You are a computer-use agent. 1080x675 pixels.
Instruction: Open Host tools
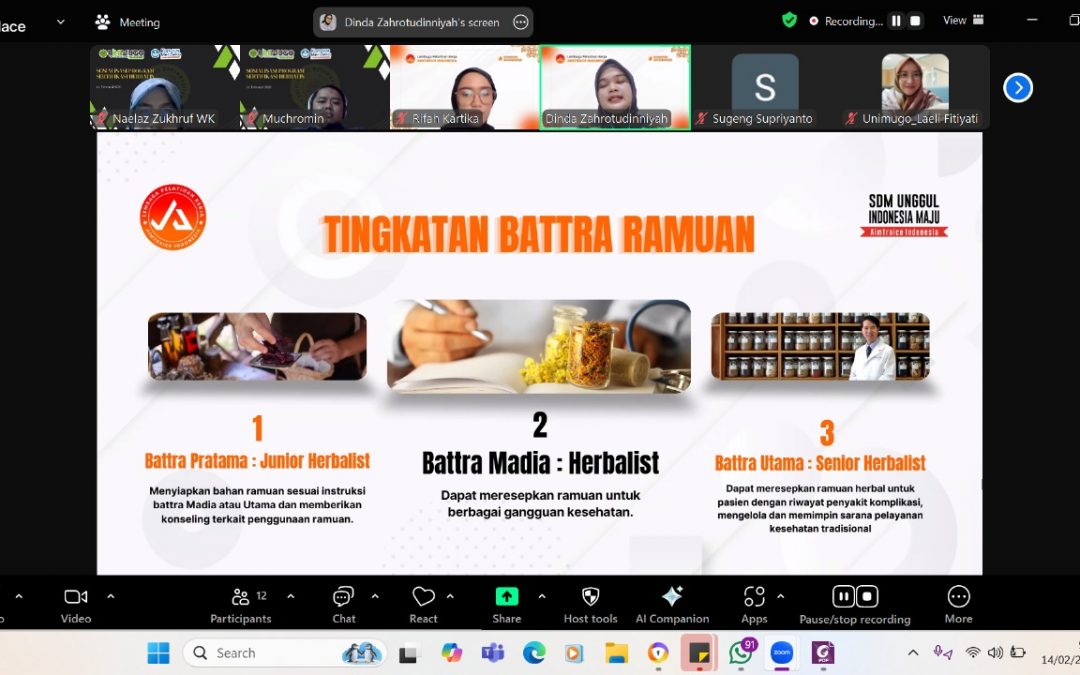[x=590, y=605]
